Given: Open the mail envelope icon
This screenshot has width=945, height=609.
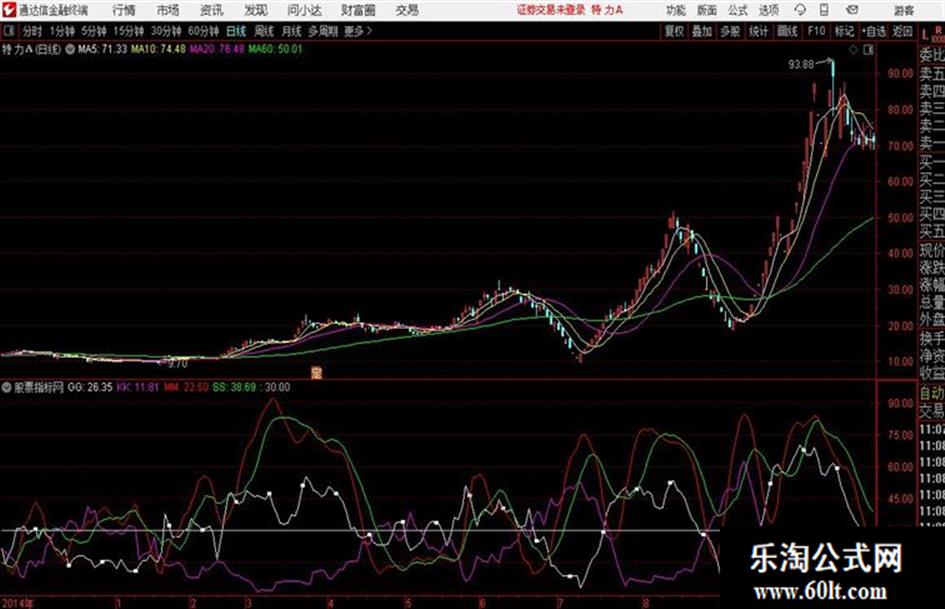Looking at the screenshot, I should (x=852, y=10).
